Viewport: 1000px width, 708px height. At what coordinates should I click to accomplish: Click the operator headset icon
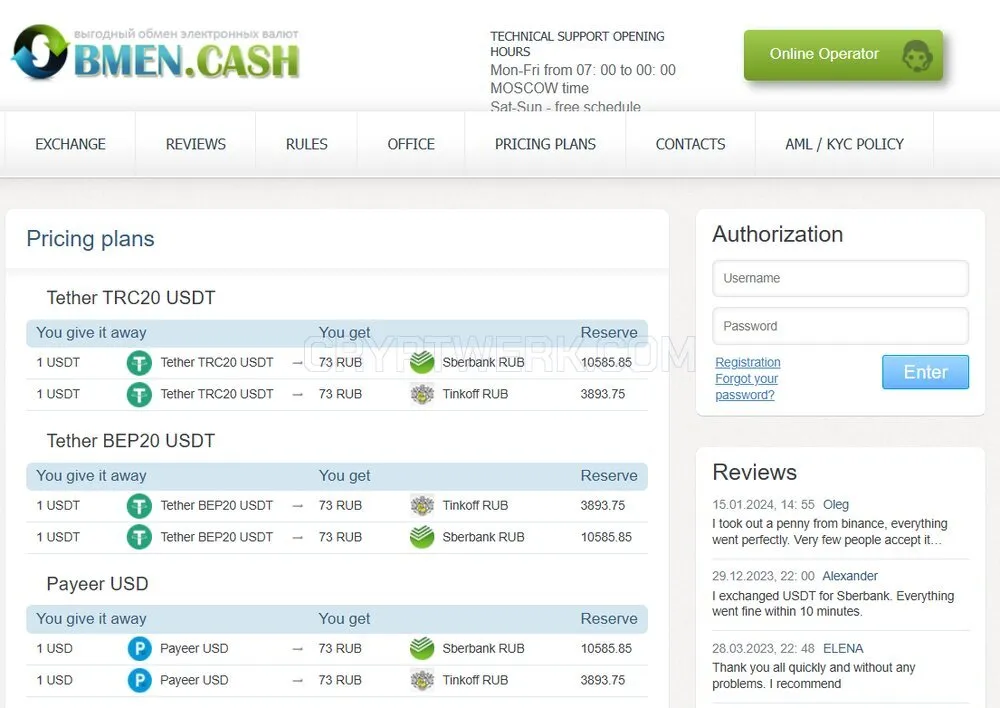[917, 55]
